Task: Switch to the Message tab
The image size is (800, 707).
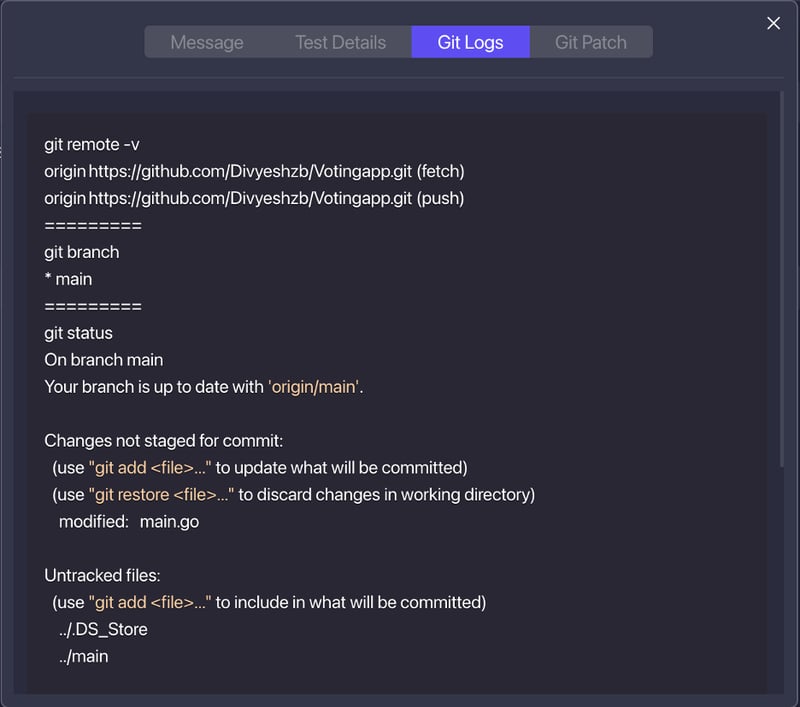Action: pyautogui.click(x=207, y=42)
